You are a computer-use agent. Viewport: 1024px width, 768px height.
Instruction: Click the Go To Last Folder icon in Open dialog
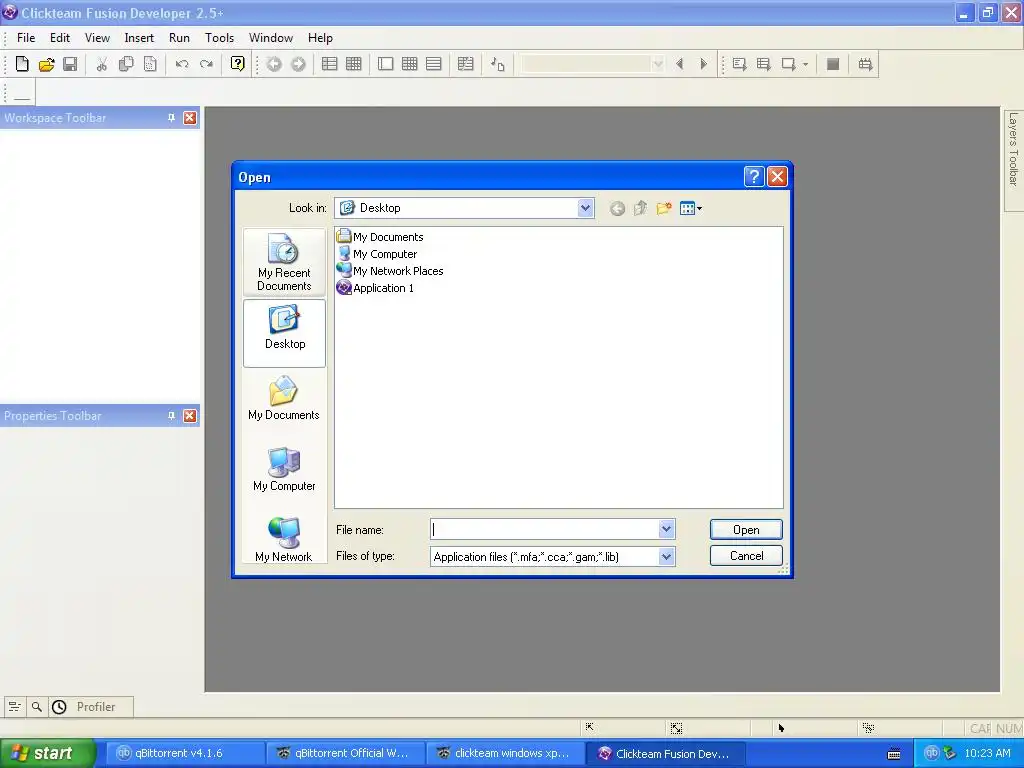(617, 208)
